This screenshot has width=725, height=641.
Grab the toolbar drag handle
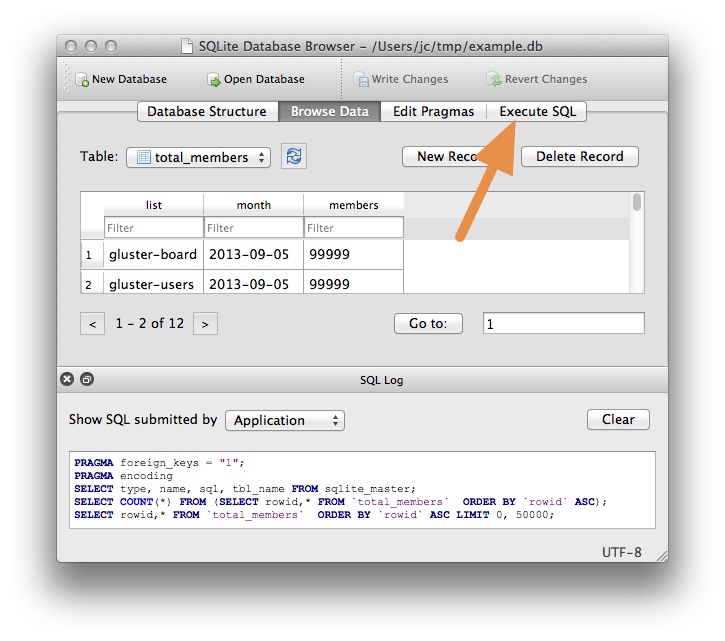coord(67,78)
